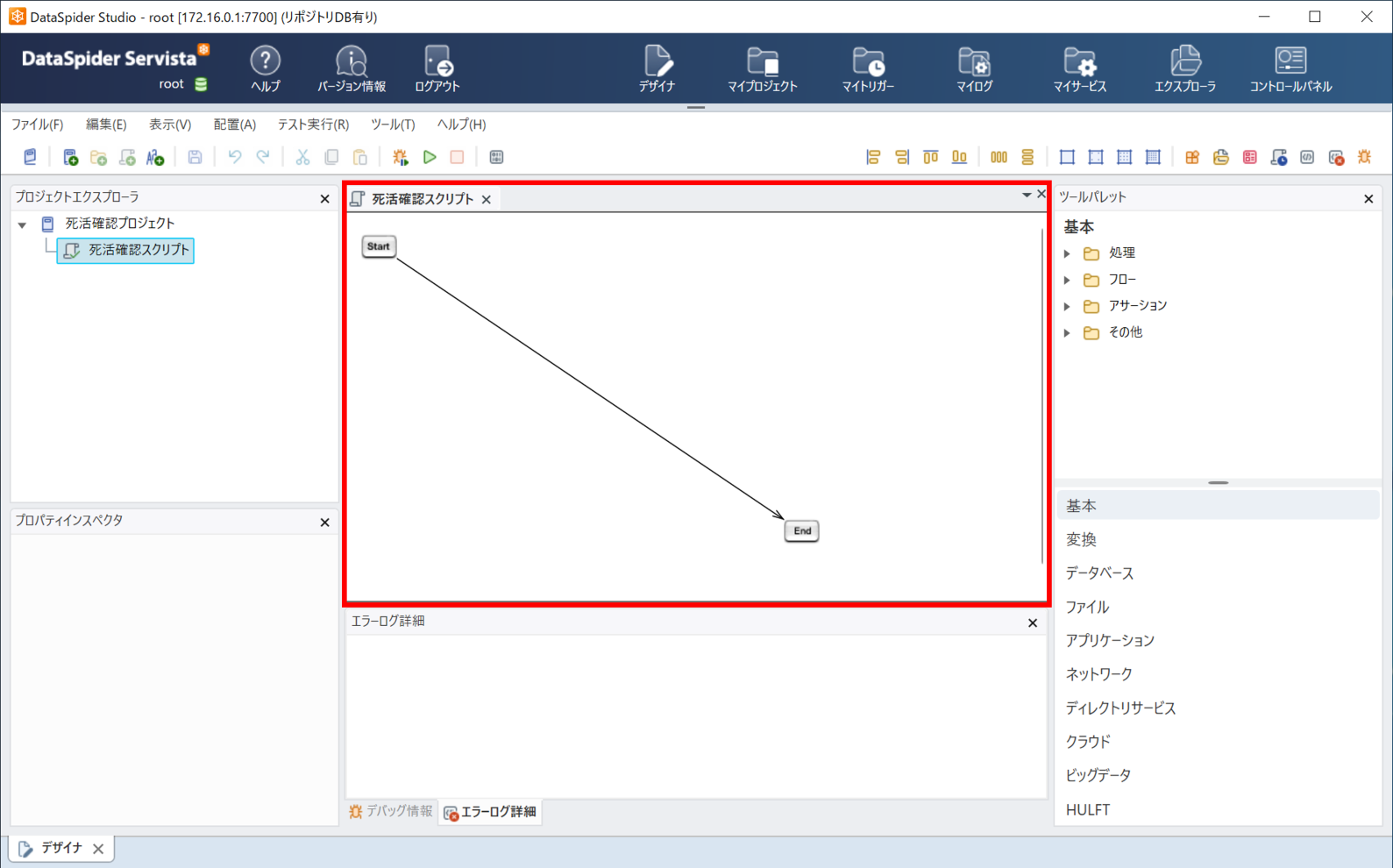Screen dimensions: 1393x868
Task: Select the クラウド palette category
Action: tap(1218, 741)
